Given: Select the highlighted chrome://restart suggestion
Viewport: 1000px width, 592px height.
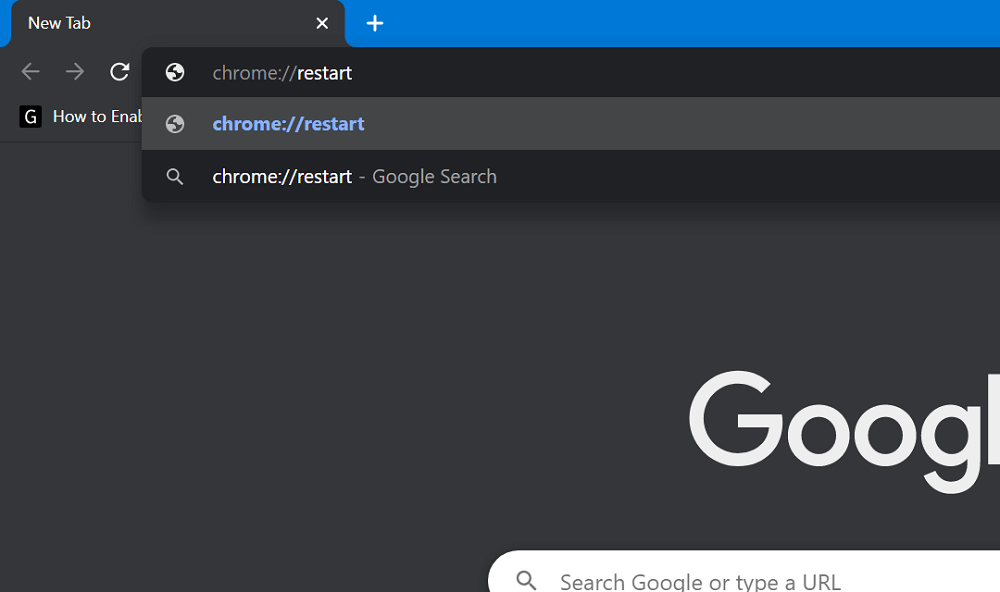Looking at the screenshot, I should click(x=571, y=124).
